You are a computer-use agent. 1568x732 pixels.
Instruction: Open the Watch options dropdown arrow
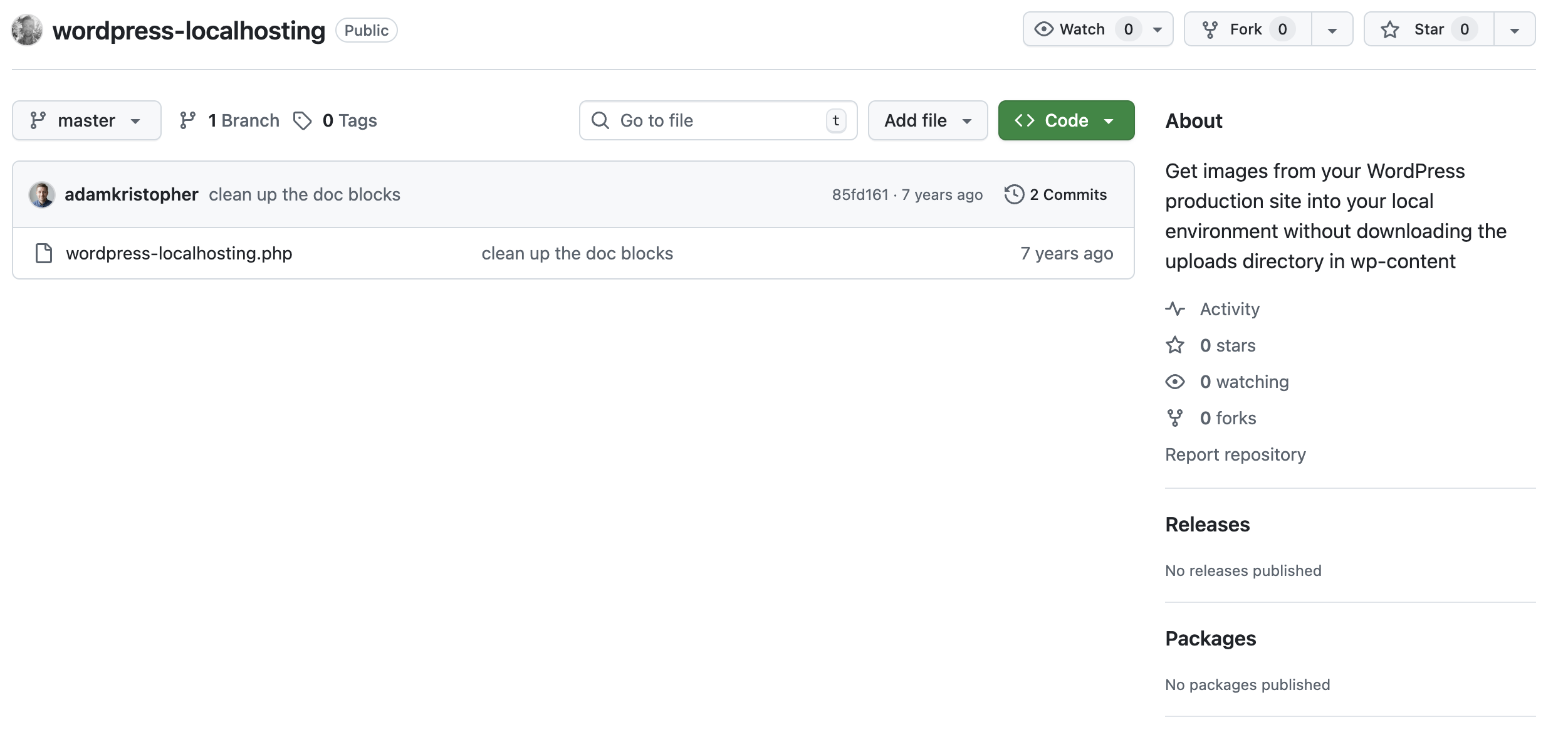[x=1157, y=29]
